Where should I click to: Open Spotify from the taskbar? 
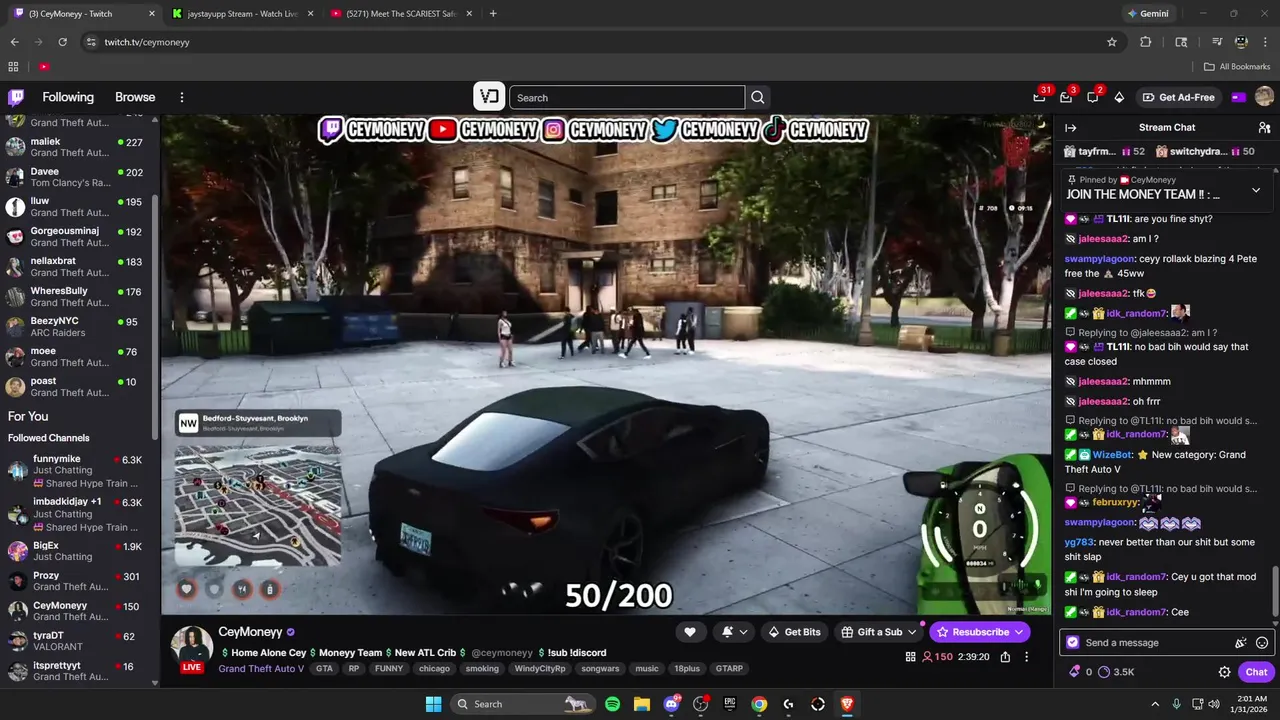click(612, 704)
